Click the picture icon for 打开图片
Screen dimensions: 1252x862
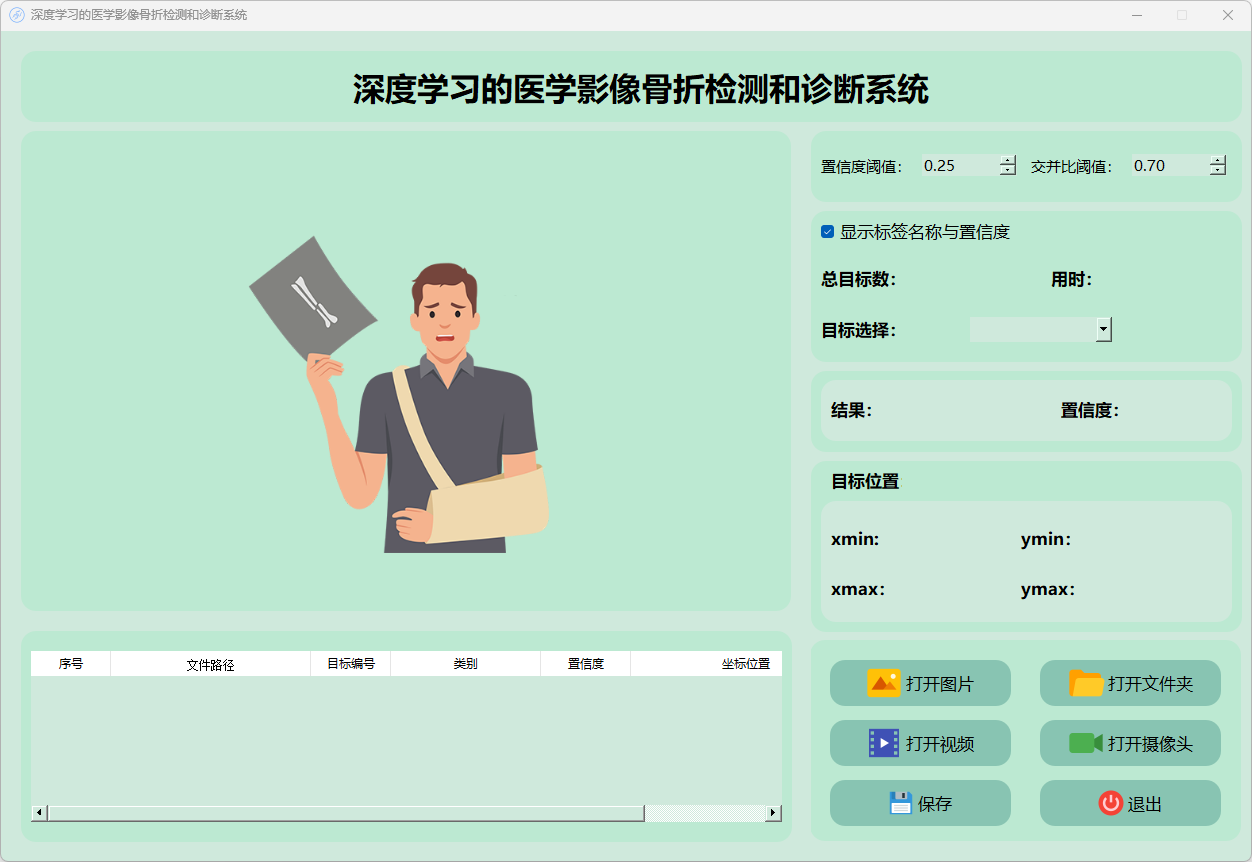pyautogui.click(x=884, y=684)
